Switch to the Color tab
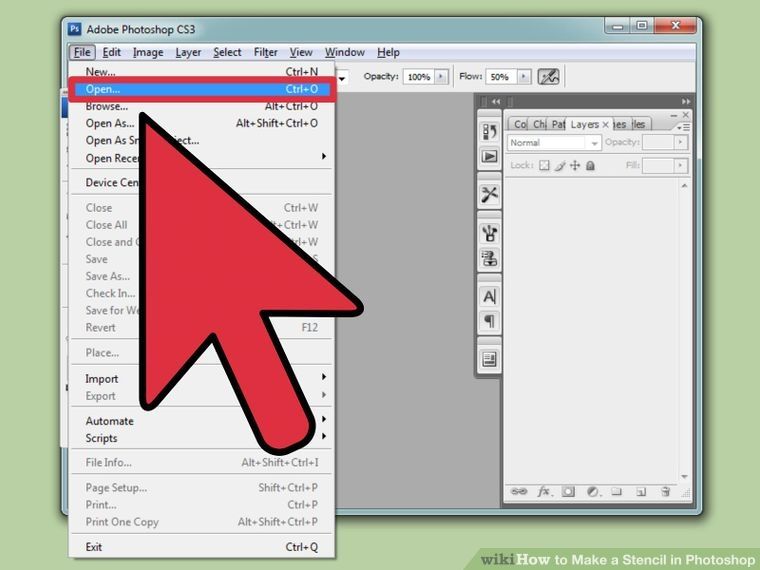Image resolution: width=760 pixels, height=570 pixels. coord(520,125)
